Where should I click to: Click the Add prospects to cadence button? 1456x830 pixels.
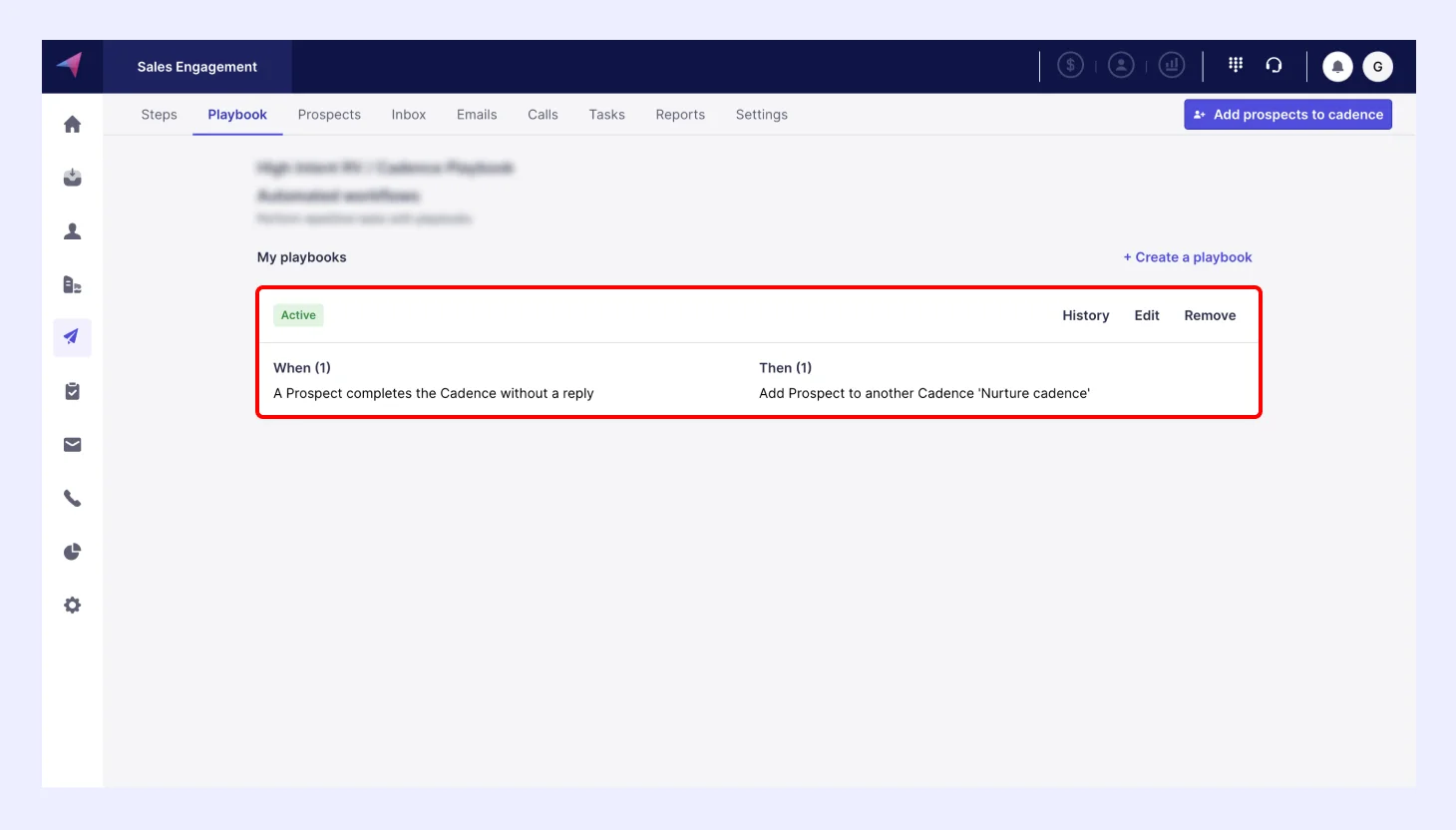(x=1287, y=114)
